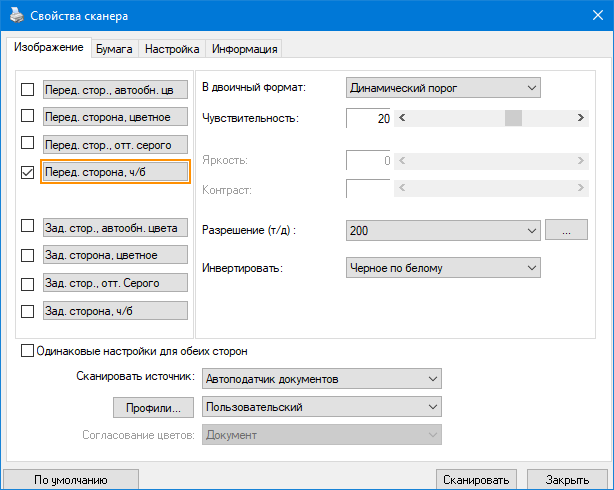The width and height of the screenshot is (614, 490).
Task: Expand the Черное по белому invert dropdown
Action: tap(443, 268)
